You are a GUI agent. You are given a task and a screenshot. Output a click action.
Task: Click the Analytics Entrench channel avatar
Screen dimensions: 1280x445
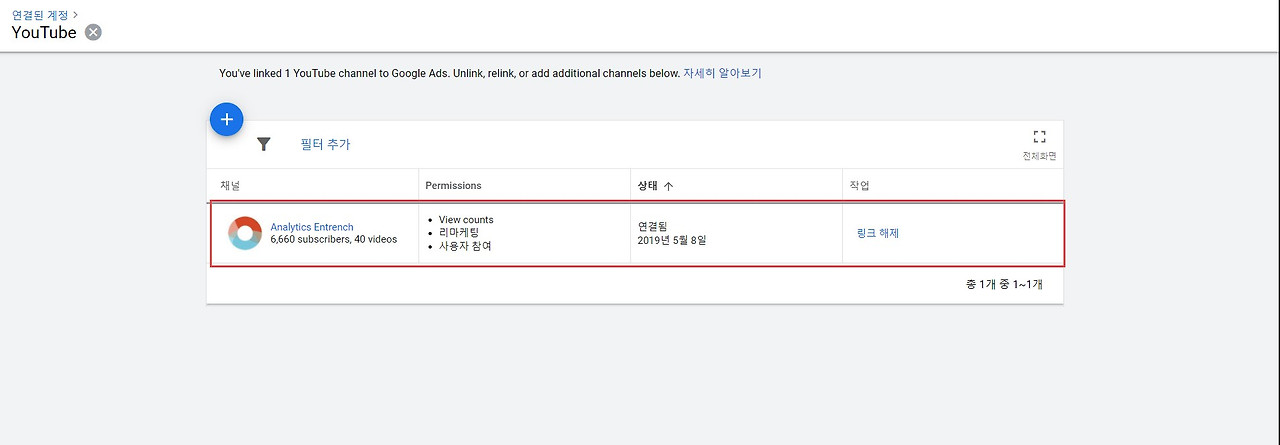pyautogui.click(x=245, y=233)
